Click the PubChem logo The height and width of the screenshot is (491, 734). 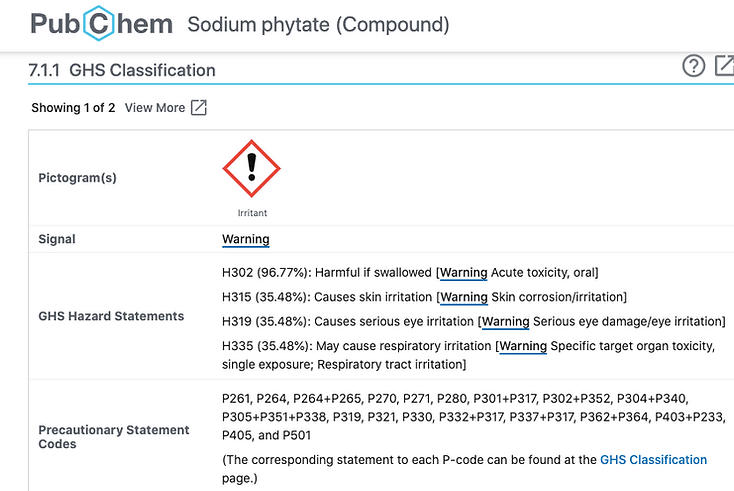(x=101, y=23)
